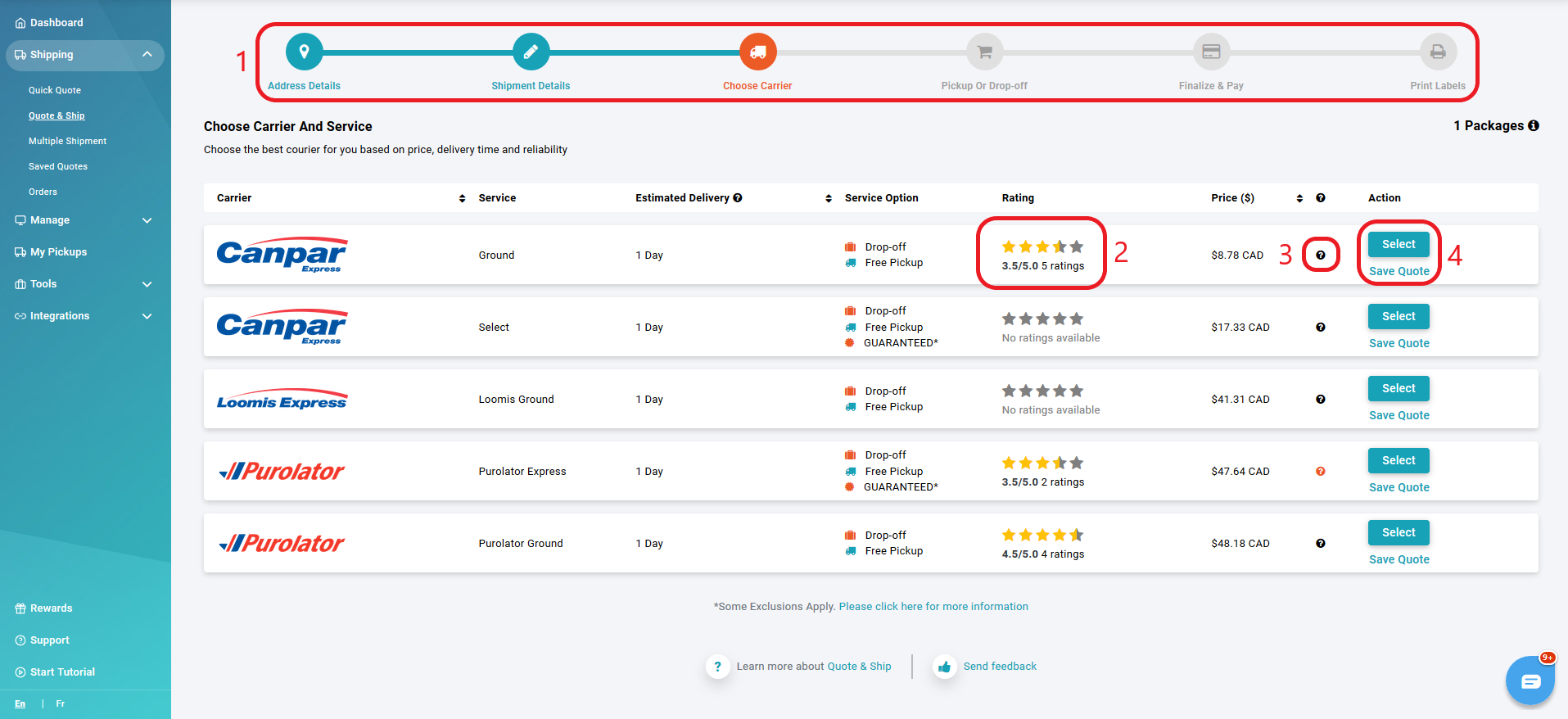Click the star rating for Canpar Ground
Viewport: 1568px width, 719px height.
(x=1042, y=246)
